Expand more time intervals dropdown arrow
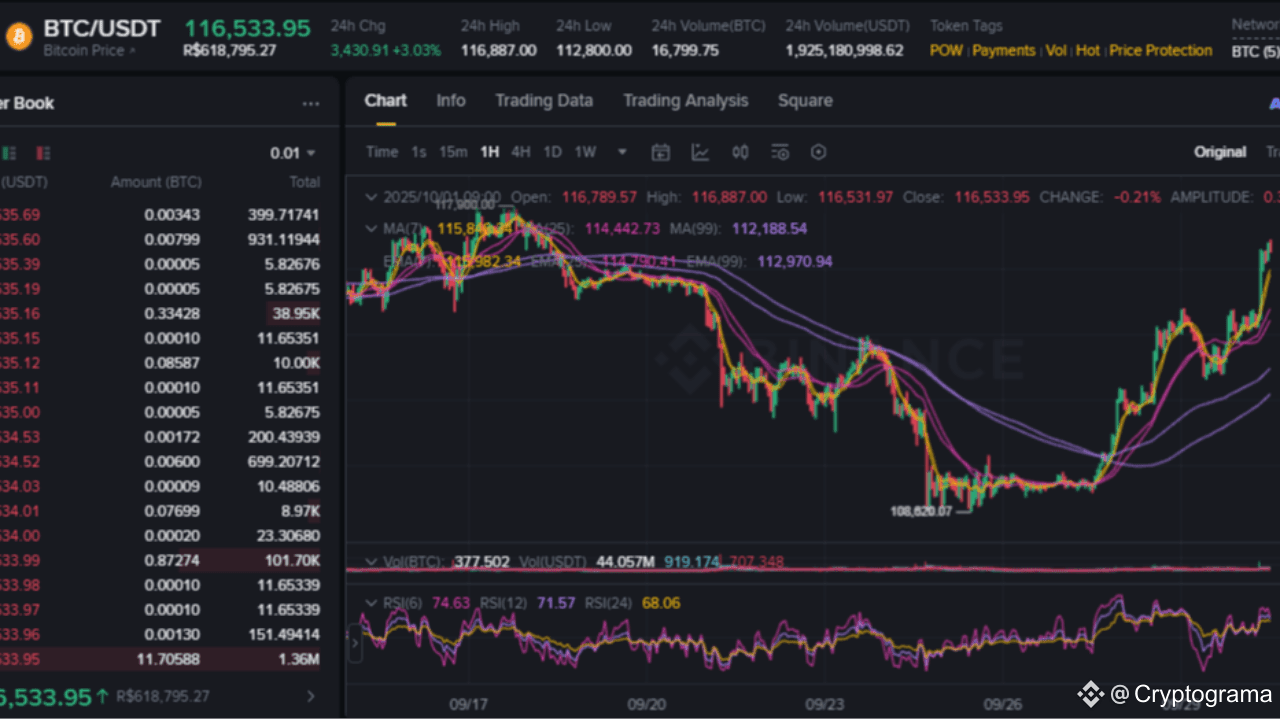Screen dimensions: 1280x720 coord(622,152)
